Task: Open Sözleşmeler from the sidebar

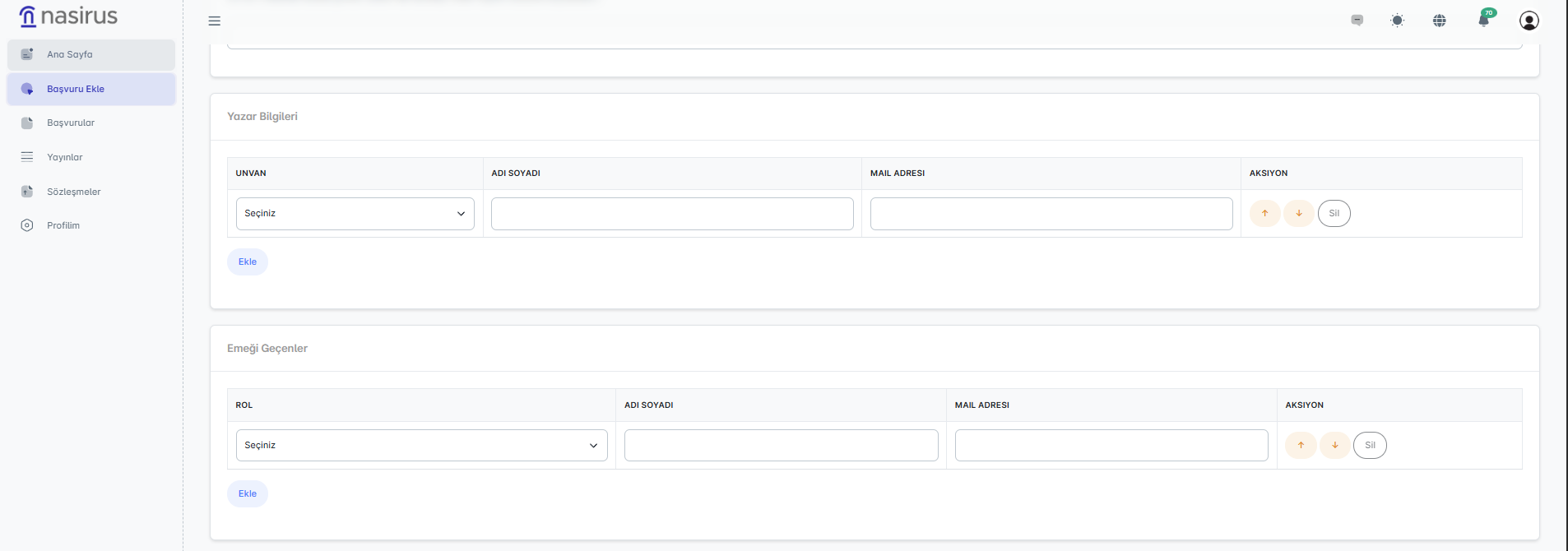Action: pyautogui.click(x=74, y=192)
